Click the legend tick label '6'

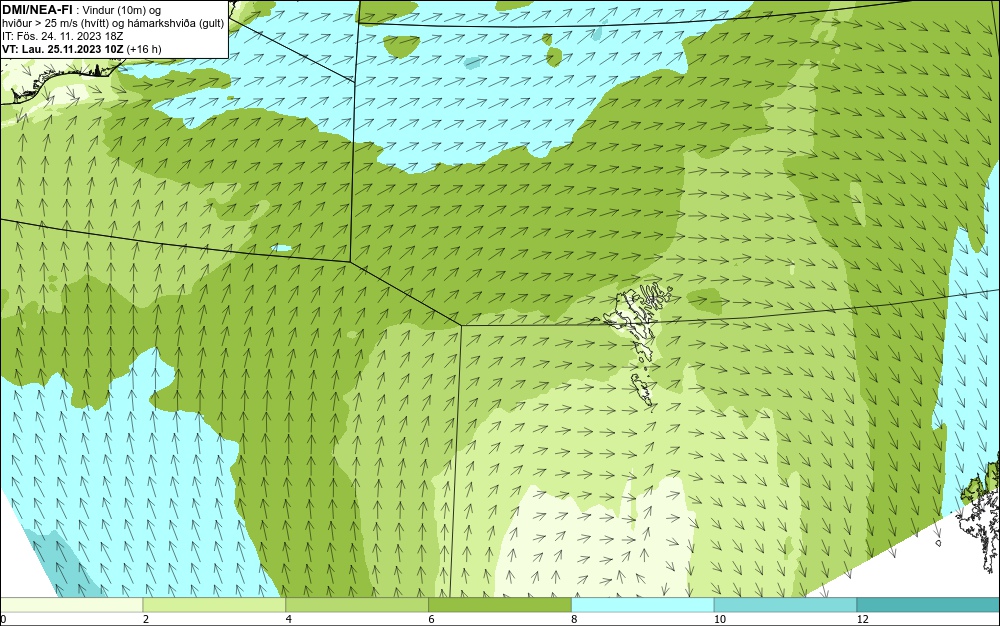(x=432, y=619)
